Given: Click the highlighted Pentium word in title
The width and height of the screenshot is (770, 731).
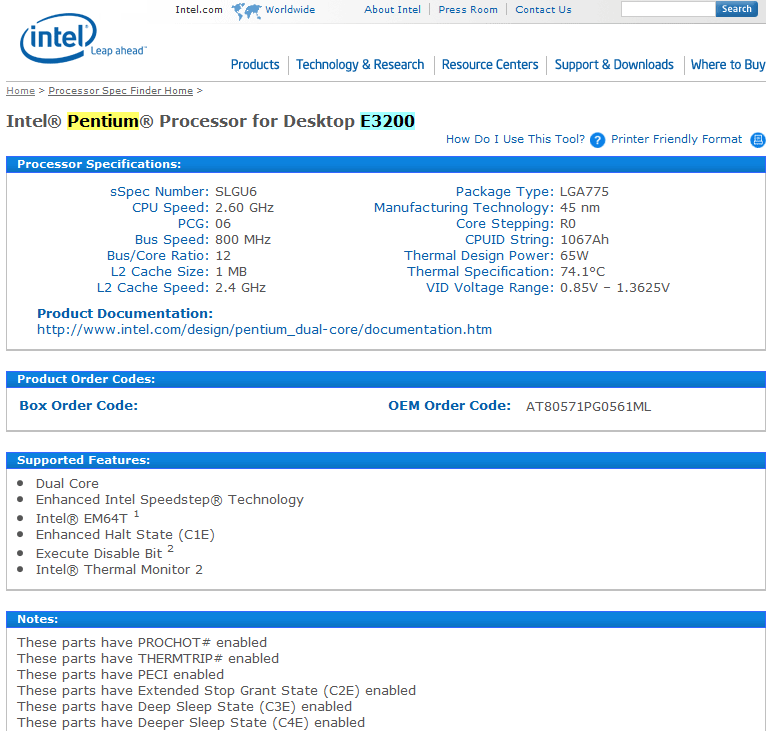Looking at the screenshot, I should click(103, 121).
